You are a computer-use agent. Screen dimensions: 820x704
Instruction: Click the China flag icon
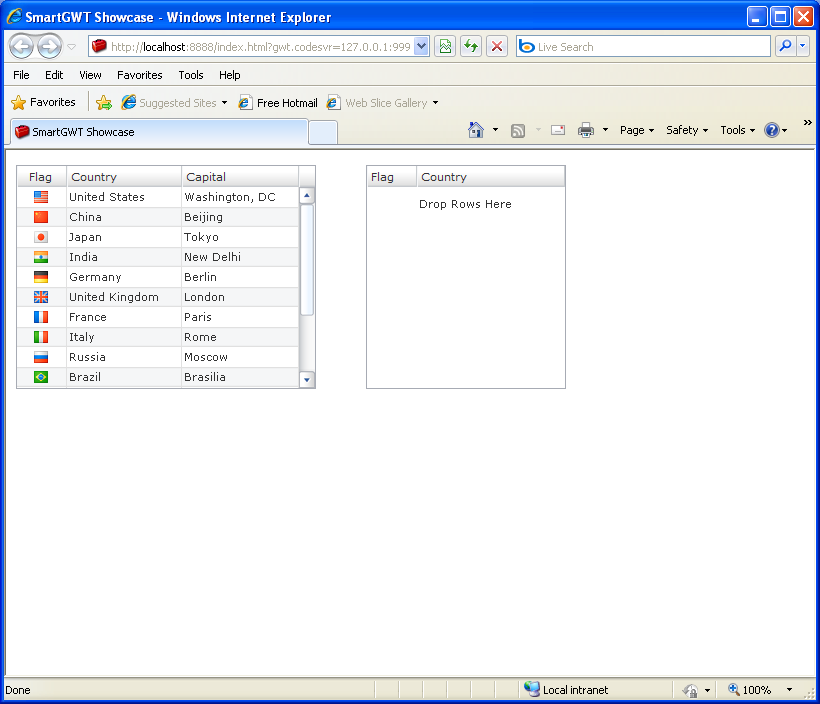tap(41, 217)
